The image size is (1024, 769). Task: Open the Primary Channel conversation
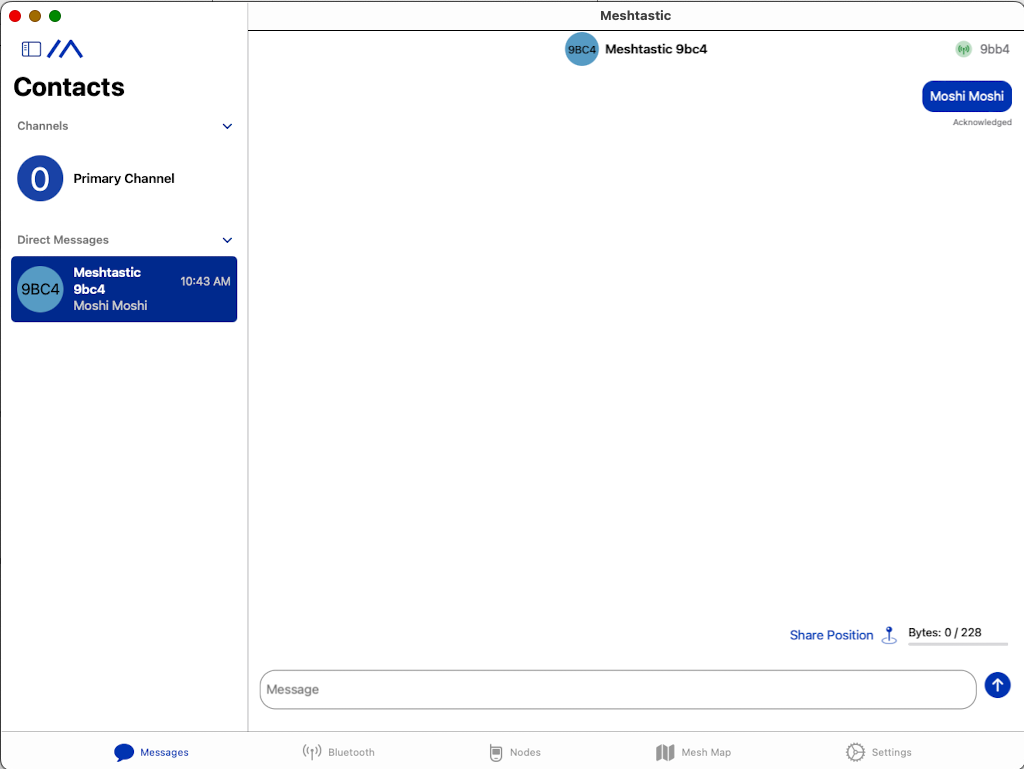click(124, 178)
